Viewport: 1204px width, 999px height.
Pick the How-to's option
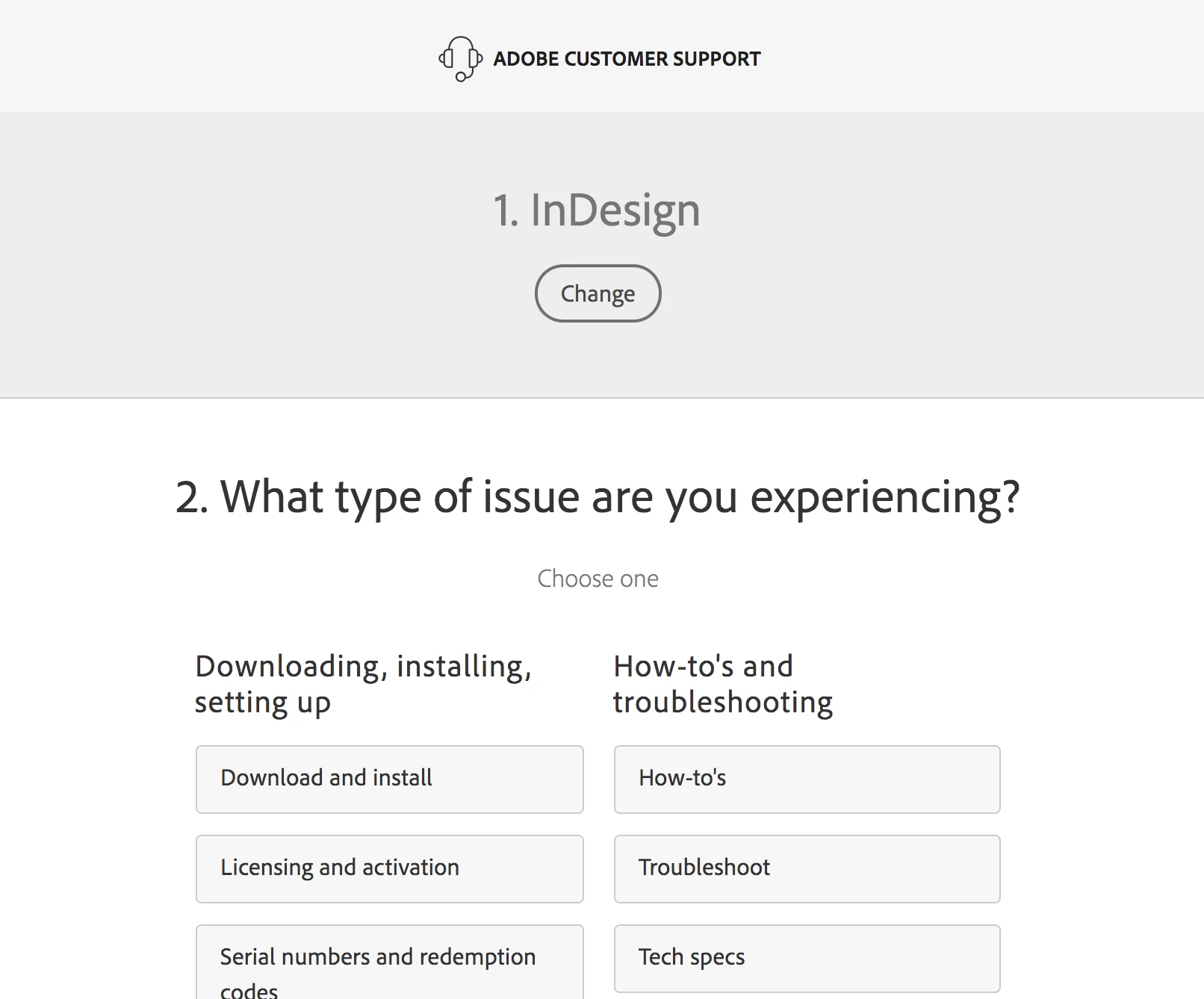[x=807, y=779]
